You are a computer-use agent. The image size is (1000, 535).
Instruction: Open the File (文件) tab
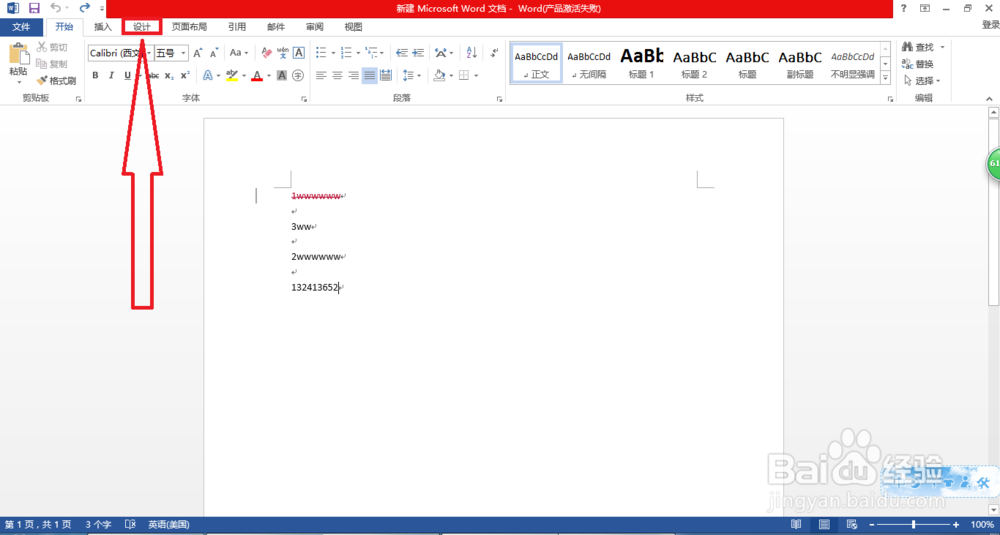[22, 27]
